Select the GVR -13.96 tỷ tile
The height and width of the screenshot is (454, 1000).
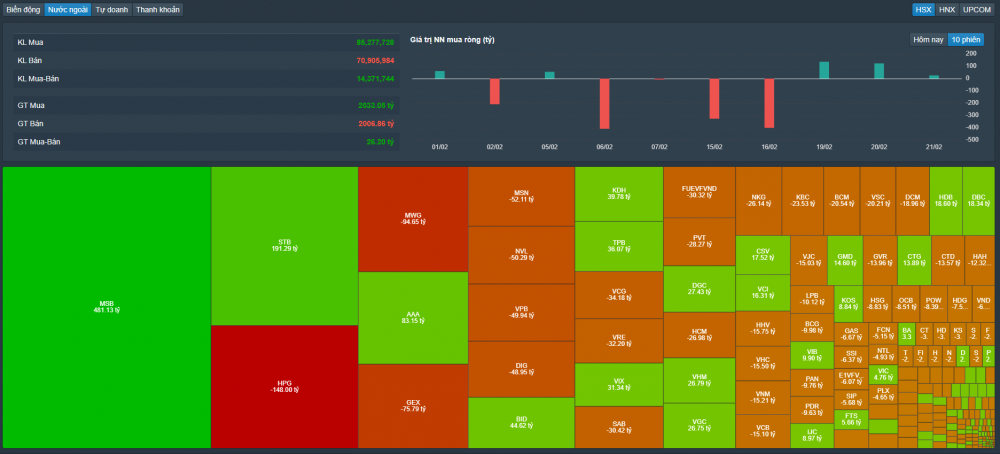pyautogui.click(x=880, y=260)
